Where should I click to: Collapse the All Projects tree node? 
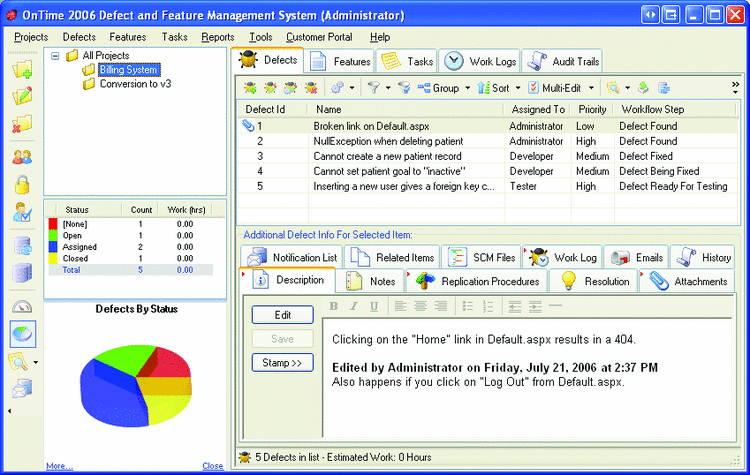pyautogui.click(x=55, y=56)
